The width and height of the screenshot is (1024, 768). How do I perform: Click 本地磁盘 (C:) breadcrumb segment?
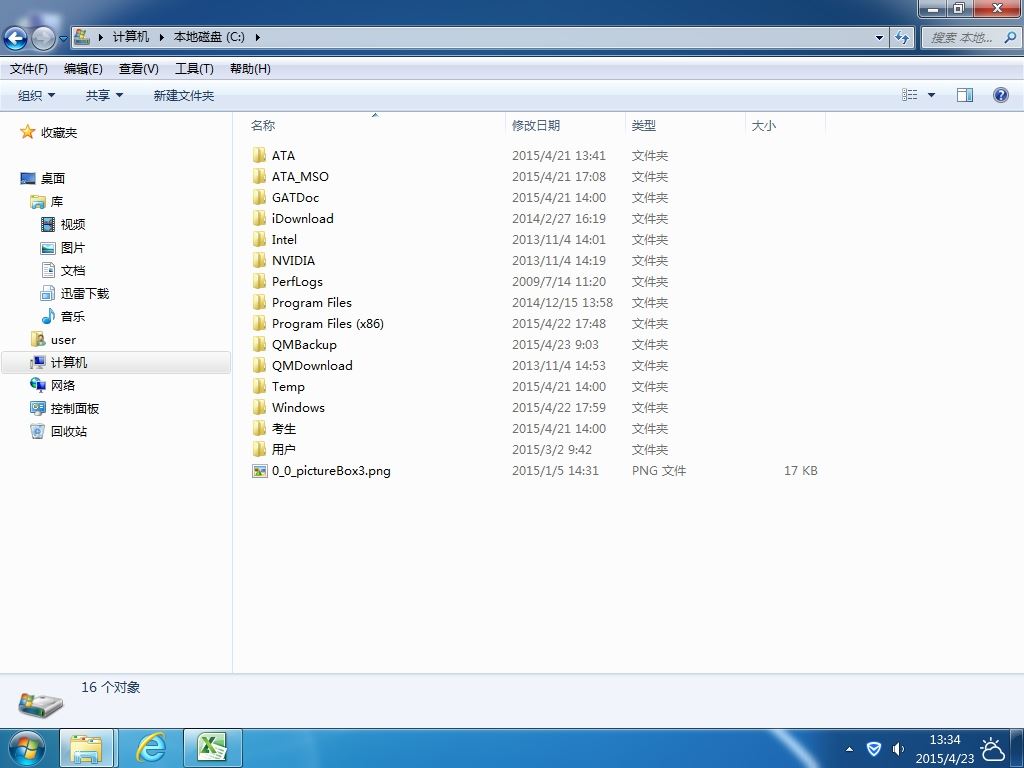tap(209, 37)
